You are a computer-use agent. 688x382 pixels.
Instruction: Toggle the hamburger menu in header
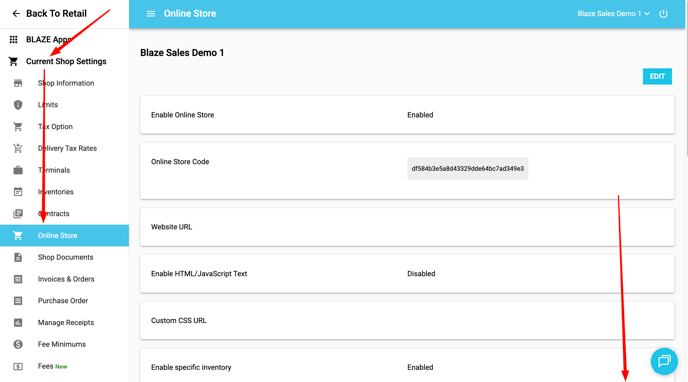[x=150, y=14]
